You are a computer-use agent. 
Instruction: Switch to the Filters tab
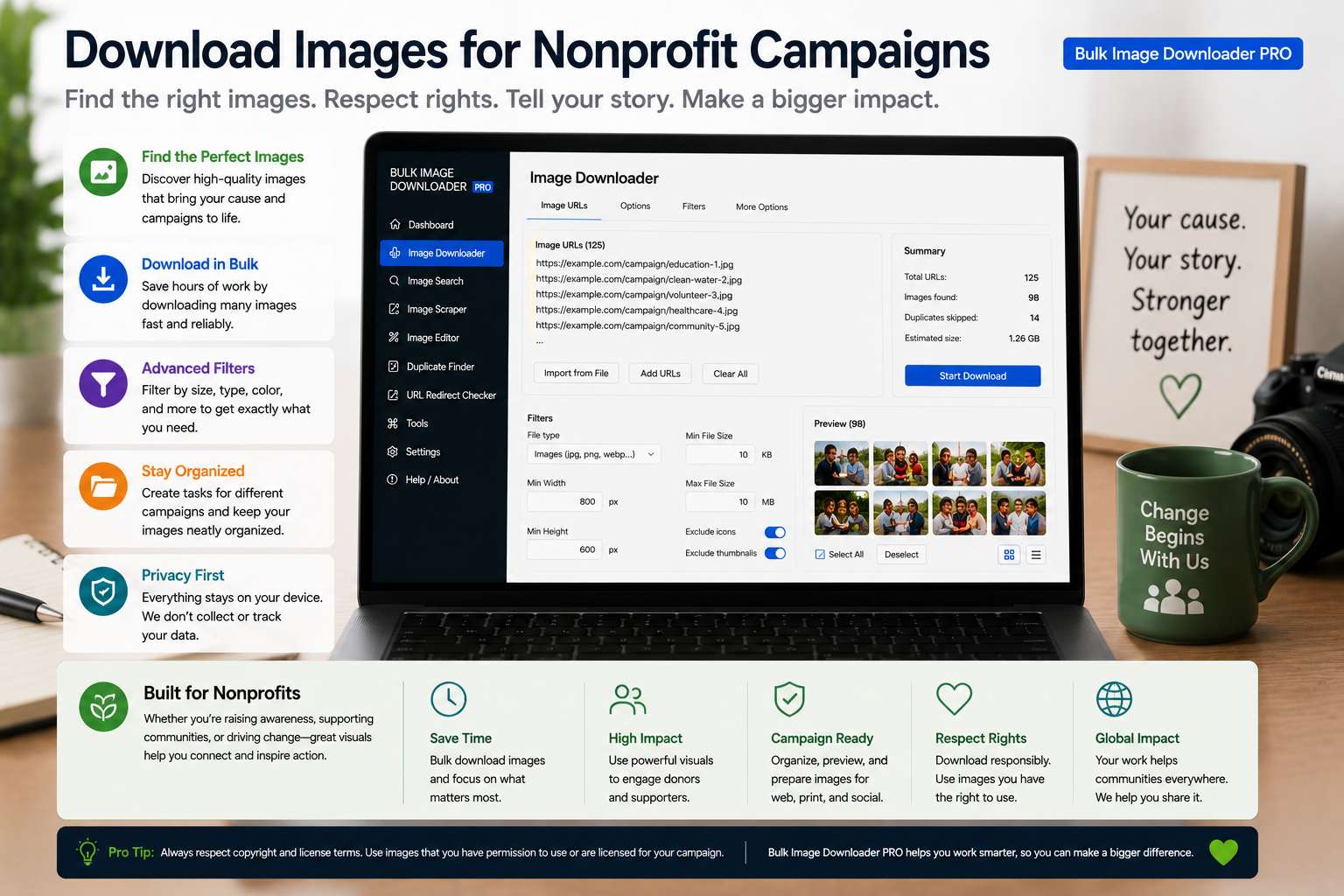point(694,206)
